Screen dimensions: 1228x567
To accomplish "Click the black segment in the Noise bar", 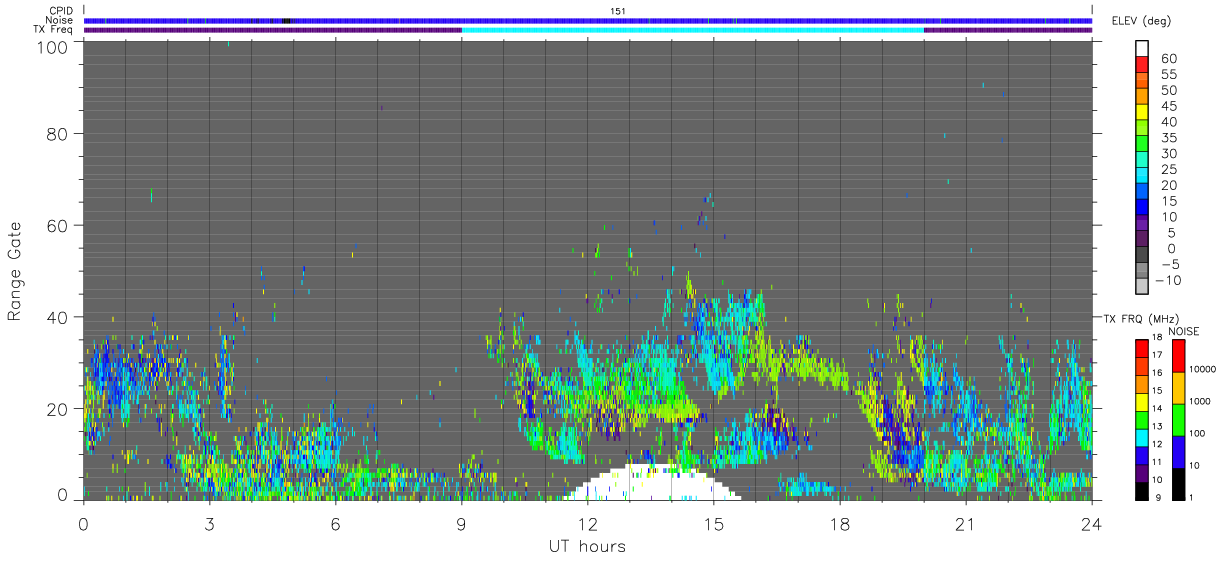I will click(287, 20).
